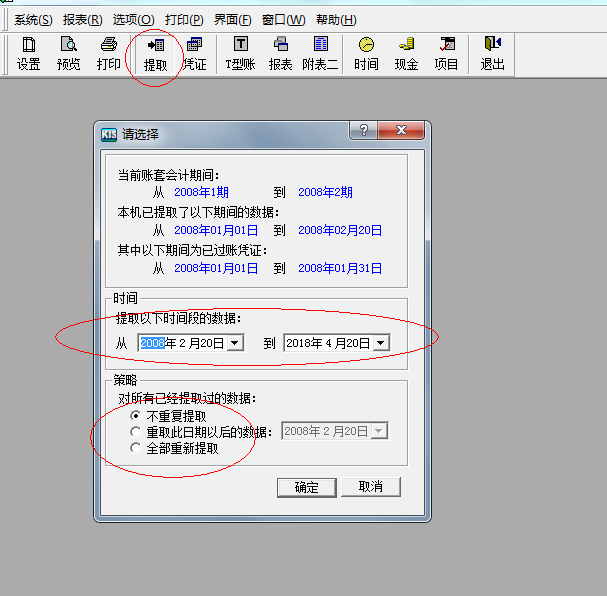607x596 pixels.
Task: Open the 系统(S) menu
Action: pos(33,20)
